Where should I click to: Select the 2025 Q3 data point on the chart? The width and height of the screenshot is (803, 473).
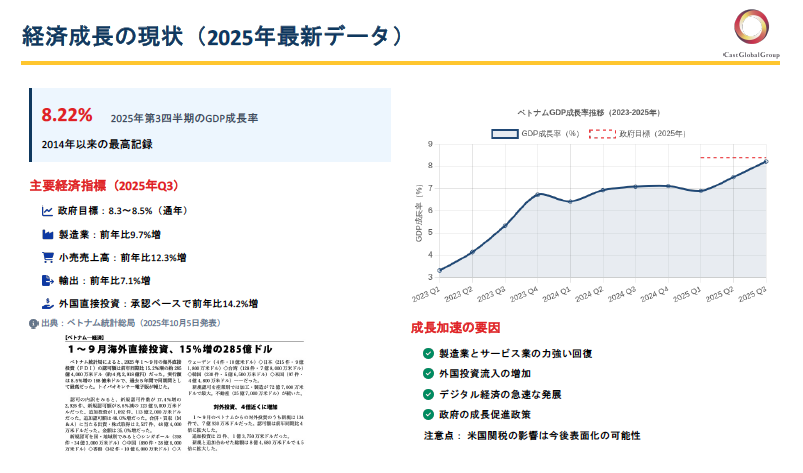[766, 161]
